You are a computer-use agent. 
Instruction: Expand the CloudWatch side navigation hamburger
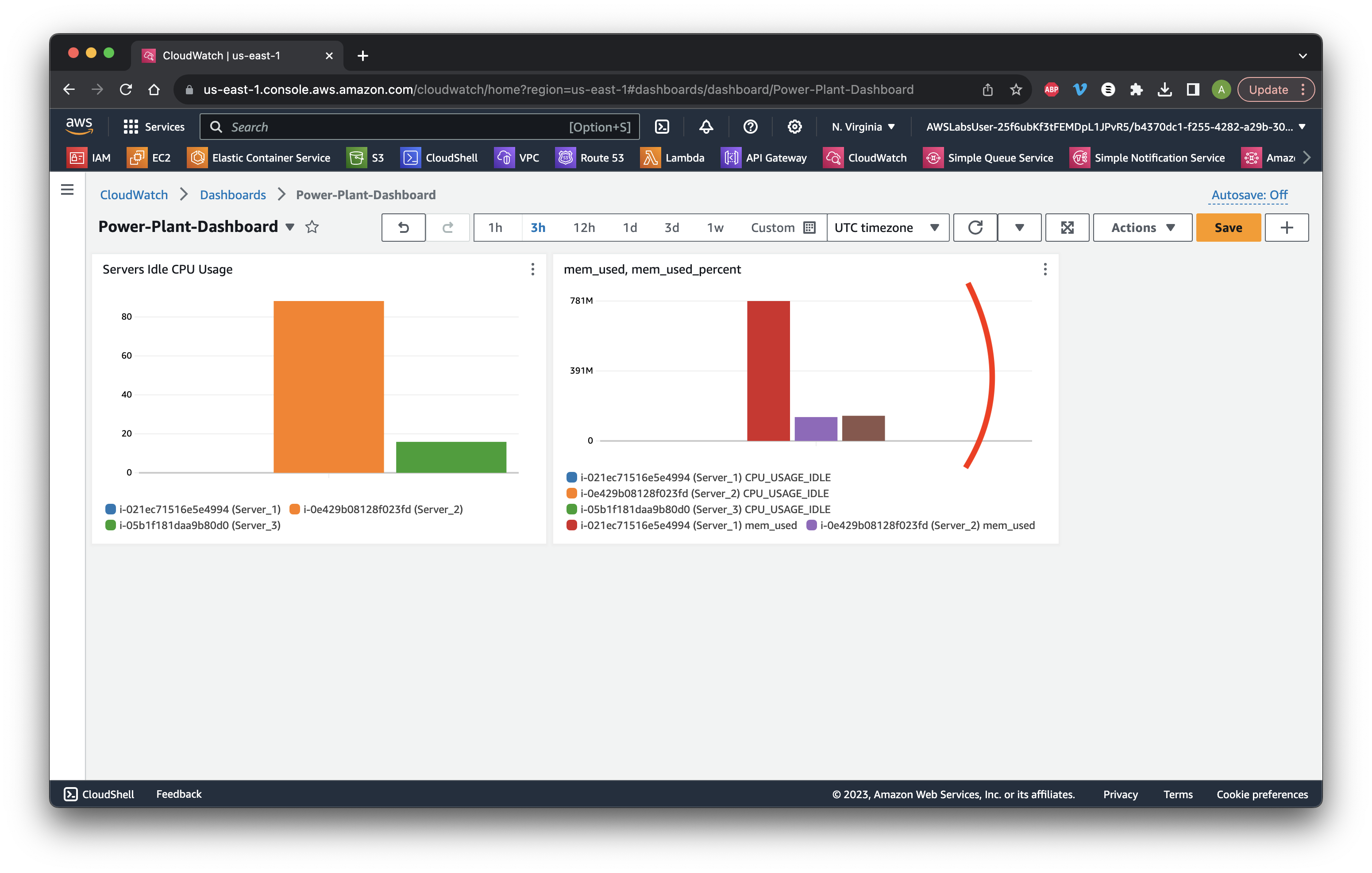[x=67, y=190]
